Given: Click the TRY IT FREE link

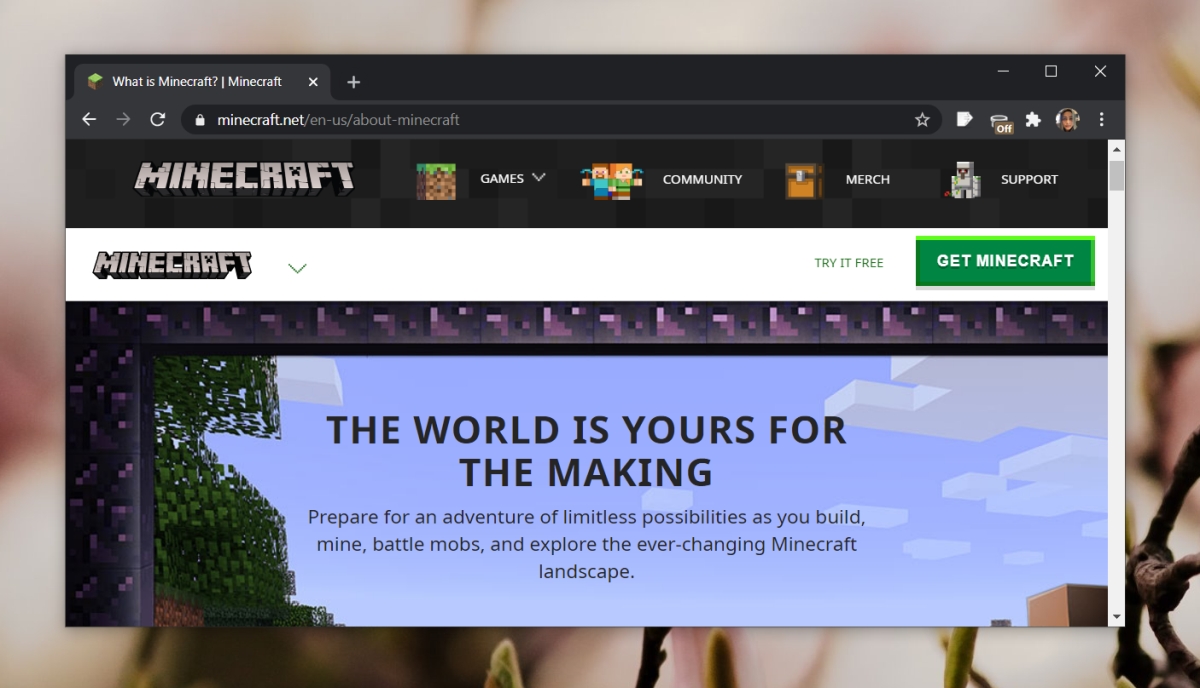Looking at the screenshot, I should coord(849,263).
